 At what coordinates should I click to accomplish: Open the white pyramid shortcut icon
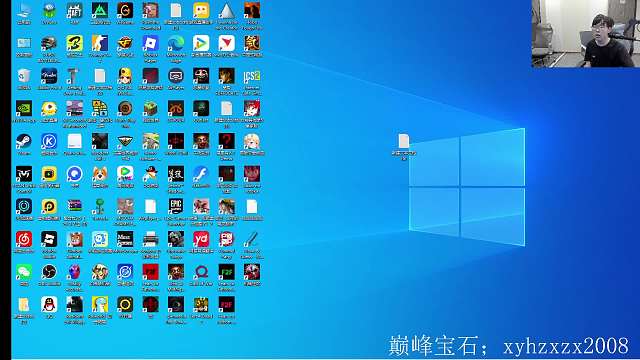[x=226, y=11]
